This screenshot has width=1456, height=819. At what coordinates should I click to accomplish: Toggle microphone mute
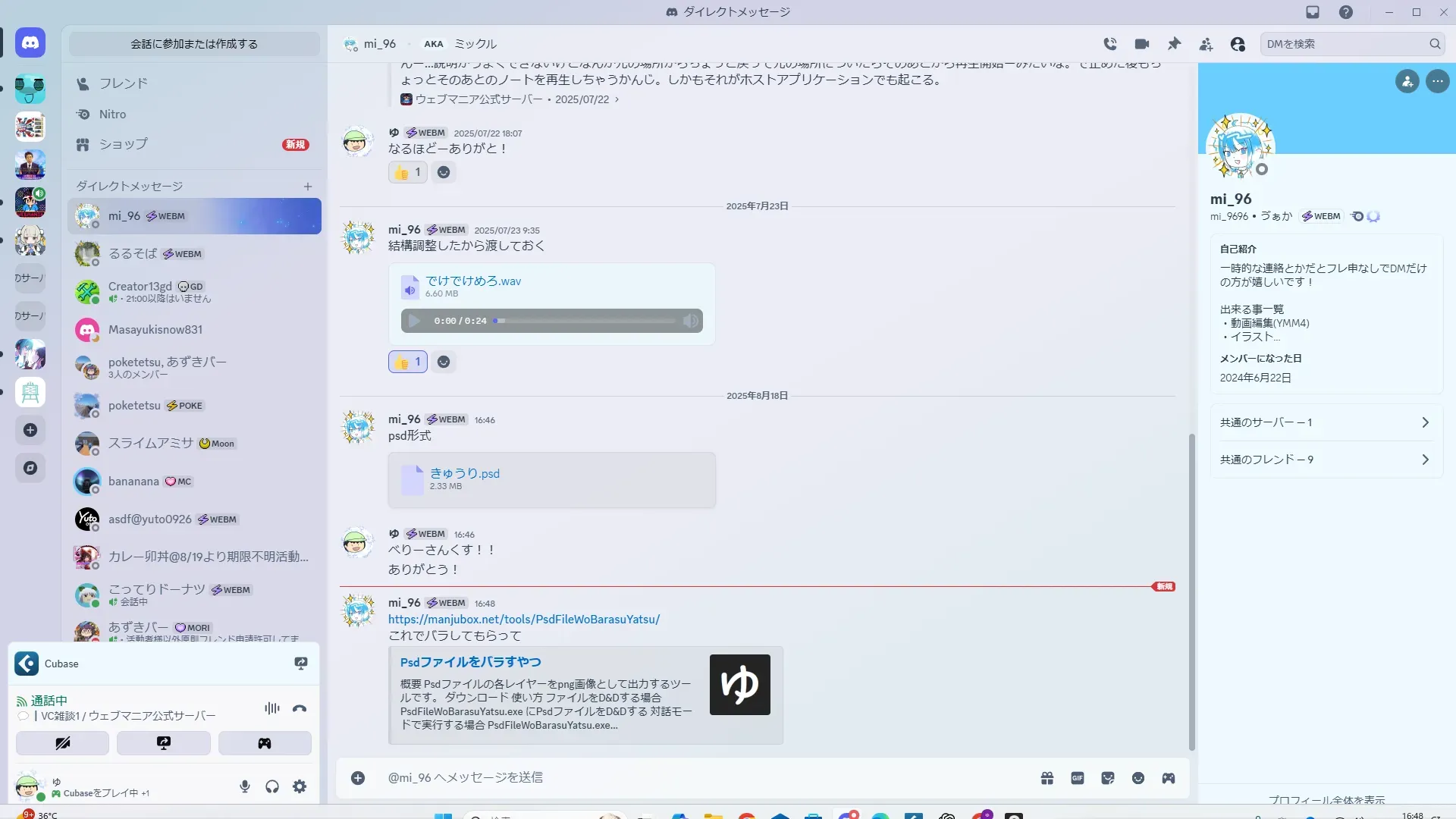coord(245,786)
